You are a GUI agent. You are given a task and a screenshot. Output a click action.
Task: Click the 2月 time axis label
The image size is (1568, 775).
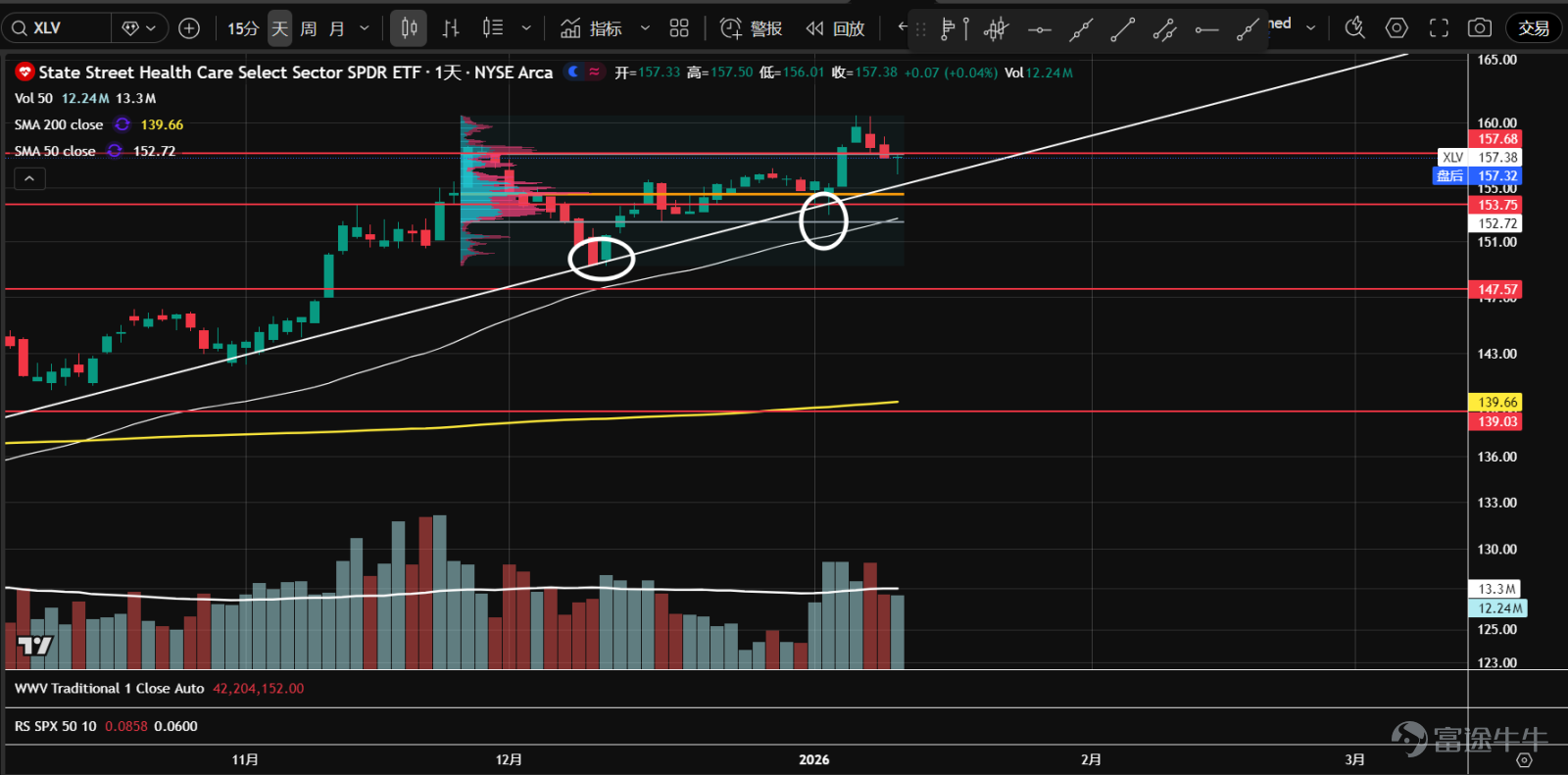click(x=1091, y=760)
